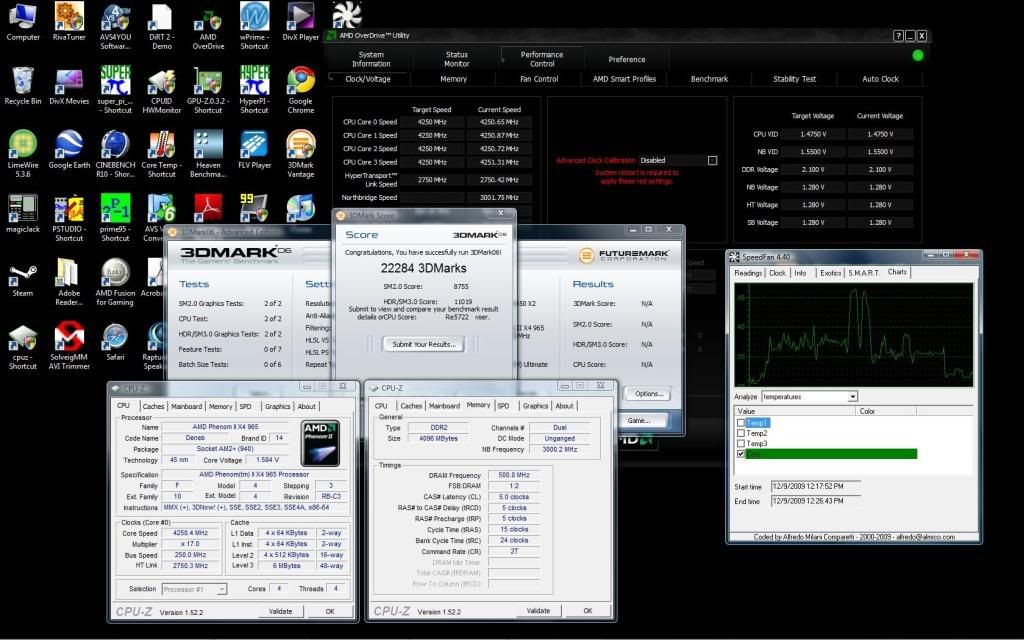This screenshot has width=1024, height=640.
Task: Click the Submit Your Results button
Action: (424, 344)
